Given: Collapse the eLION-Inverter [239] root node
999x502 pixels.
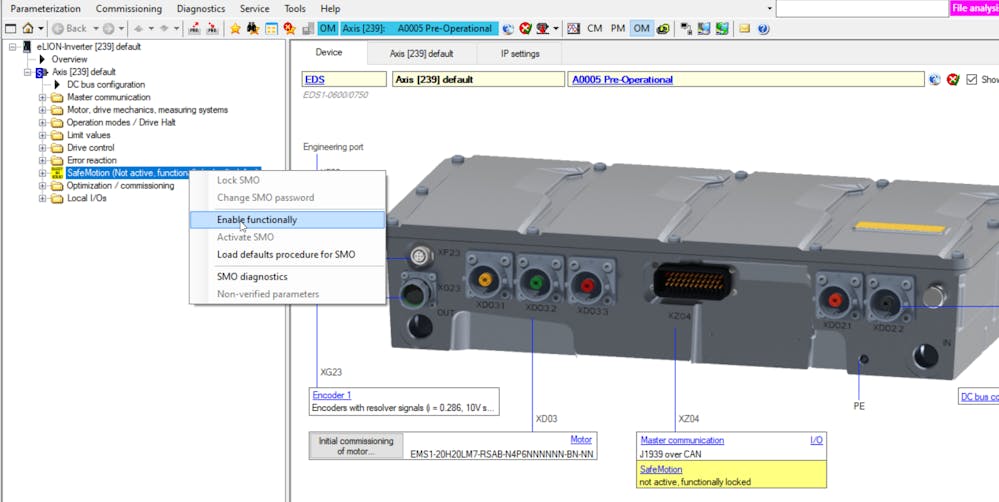Looking at the screenshot, I should [x=12, y=47].
